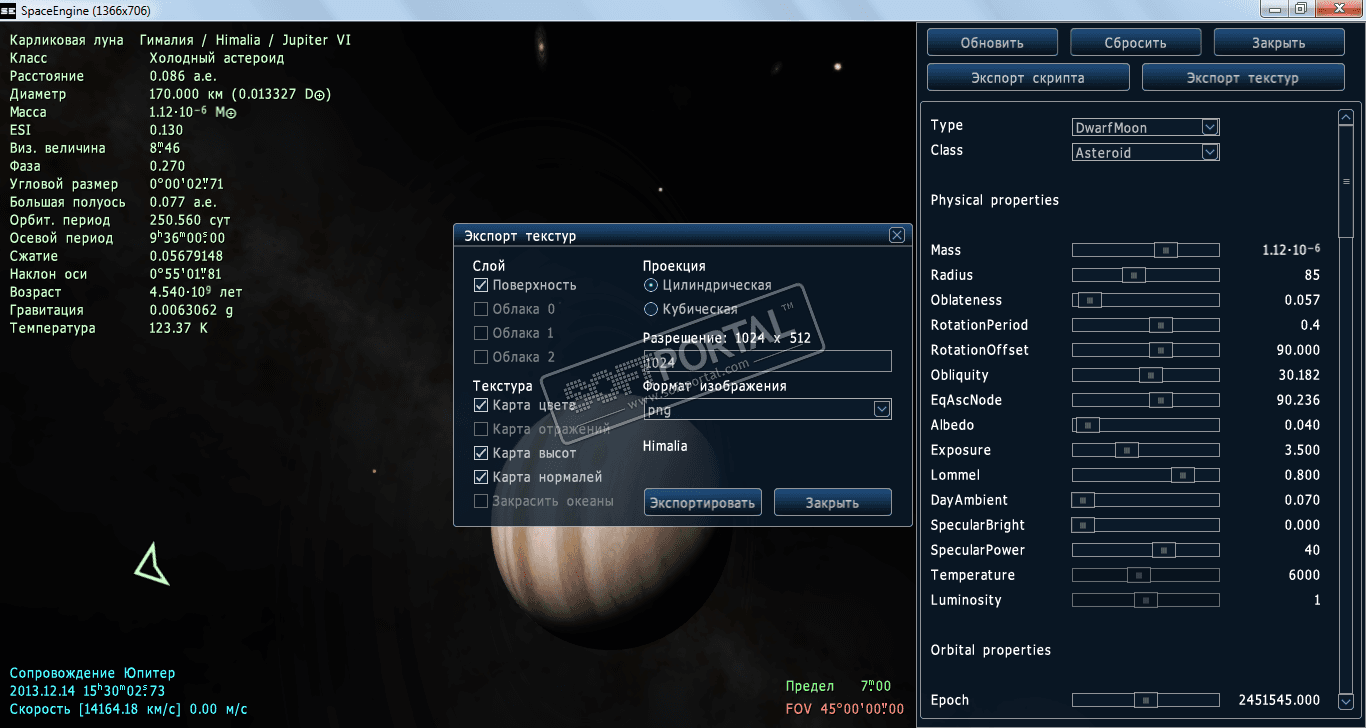Viewport: 1366px width, 728px height.
Task: Click the Albedo slider
Action: tap(1146, 425)
